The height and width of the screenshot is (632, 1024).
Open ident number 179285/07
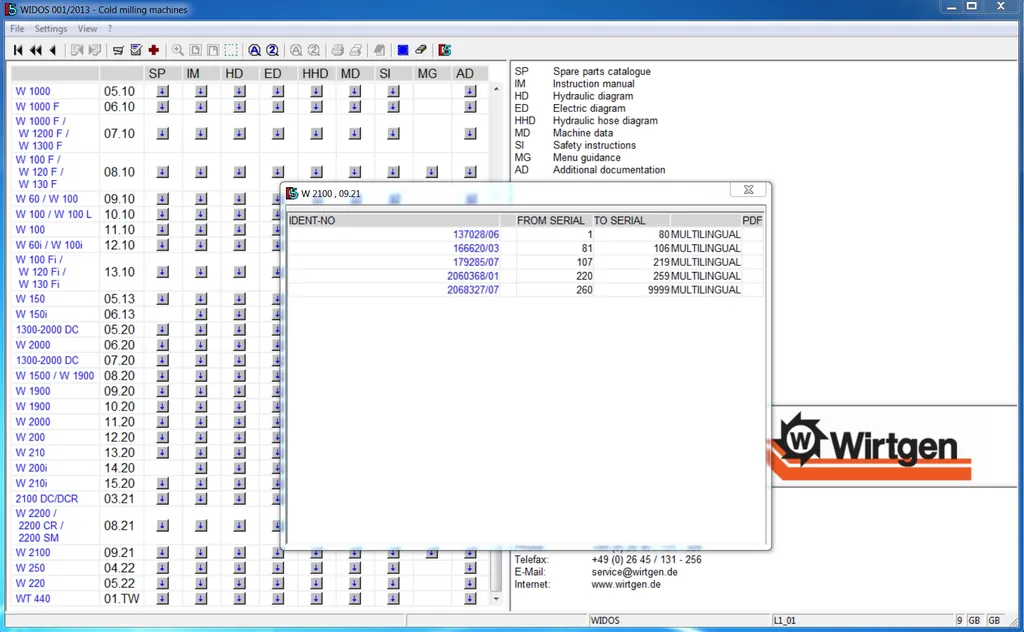coord(475,262)
